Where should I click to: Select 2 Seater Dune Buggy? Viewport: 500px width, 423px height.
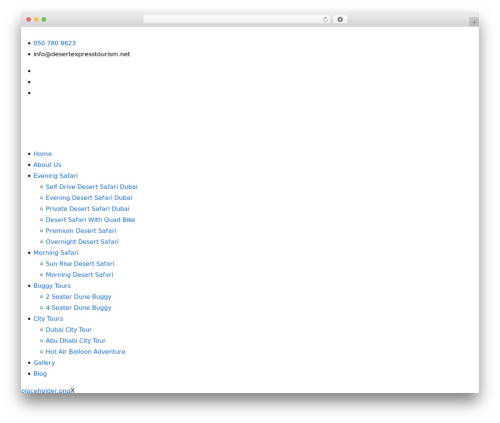pos(78,297)
